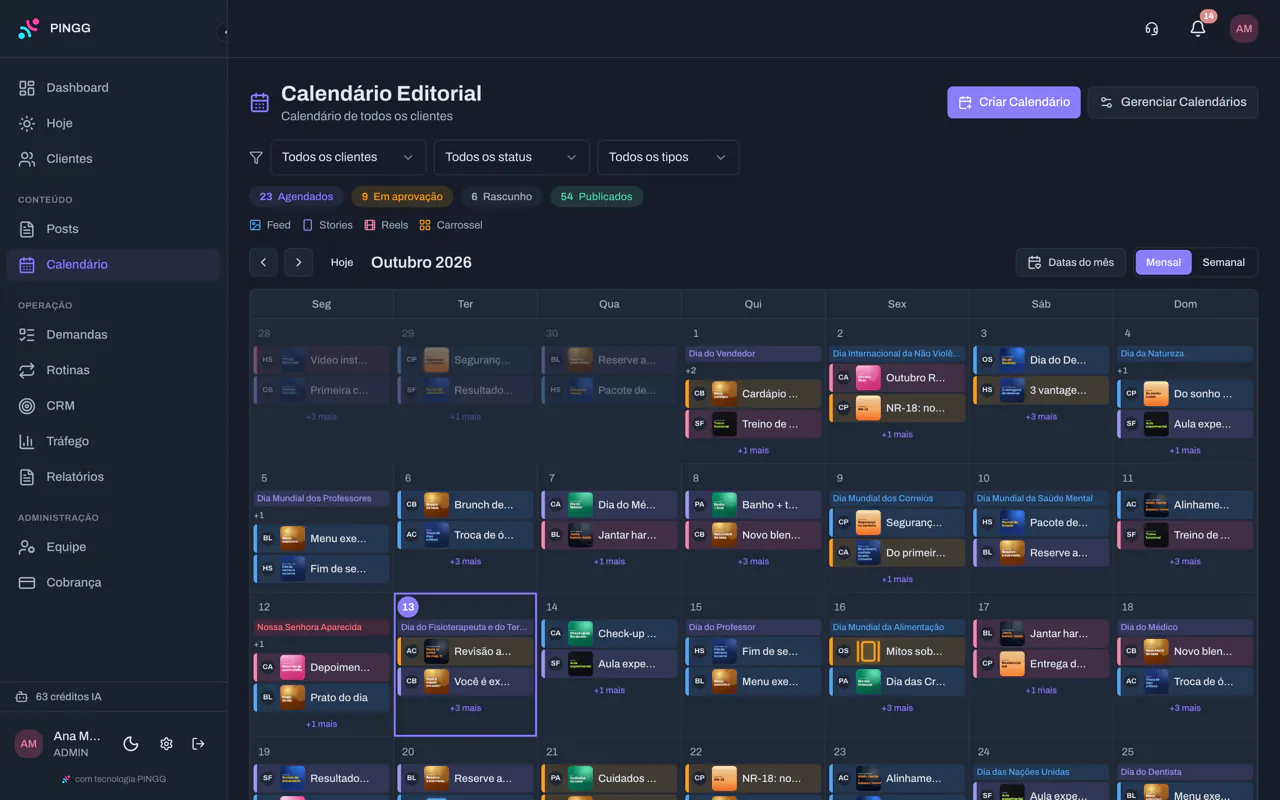Screen dimensions: 1280x800
Task: Expand +3 mais on day 16
Action: [897, 708]
